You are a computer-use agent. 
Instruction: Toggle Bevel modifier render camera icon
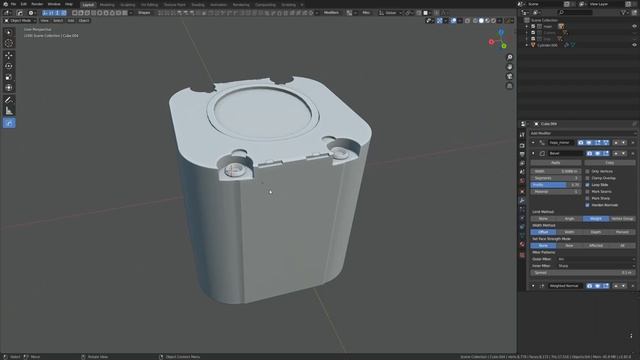point(590,153)
